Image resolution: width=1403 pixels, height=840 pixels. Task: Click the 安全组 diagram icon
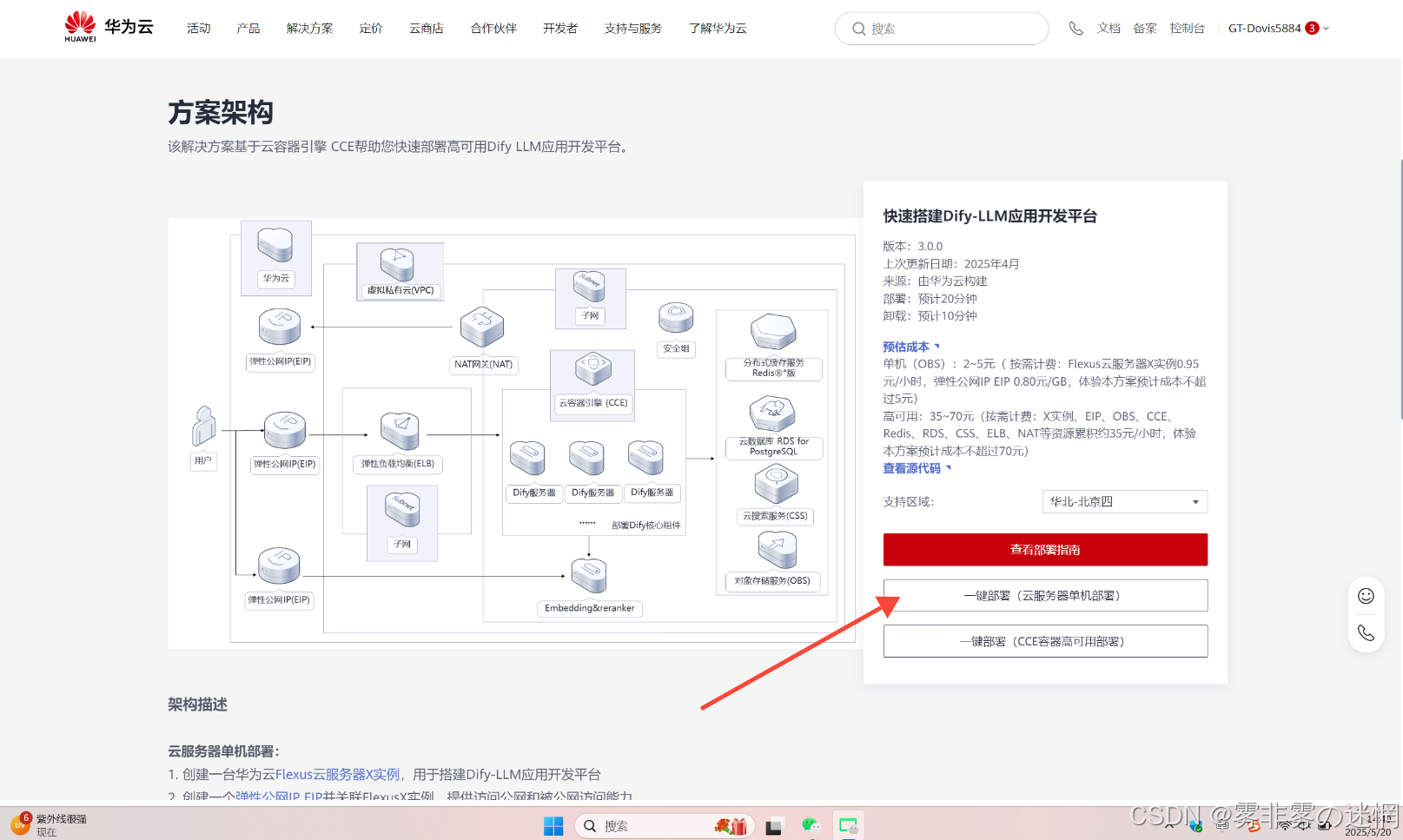[676, 317]
